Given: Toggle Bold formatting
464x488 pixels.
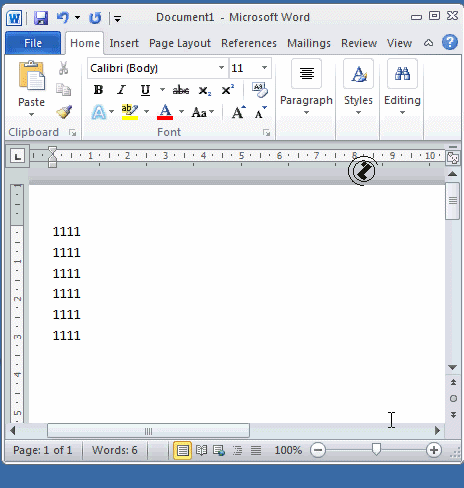Looking at the screenshot, I should point(98,90).
